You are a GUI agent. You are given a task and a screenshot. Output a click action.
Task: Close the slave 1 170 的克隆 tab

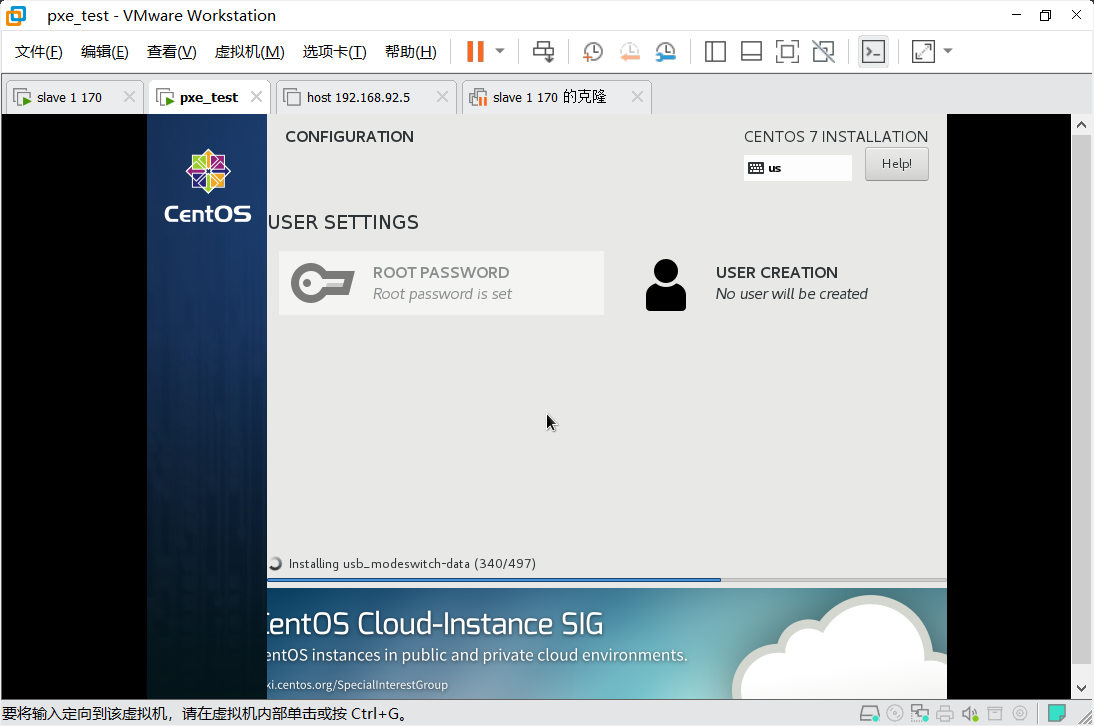coord(637,97)
